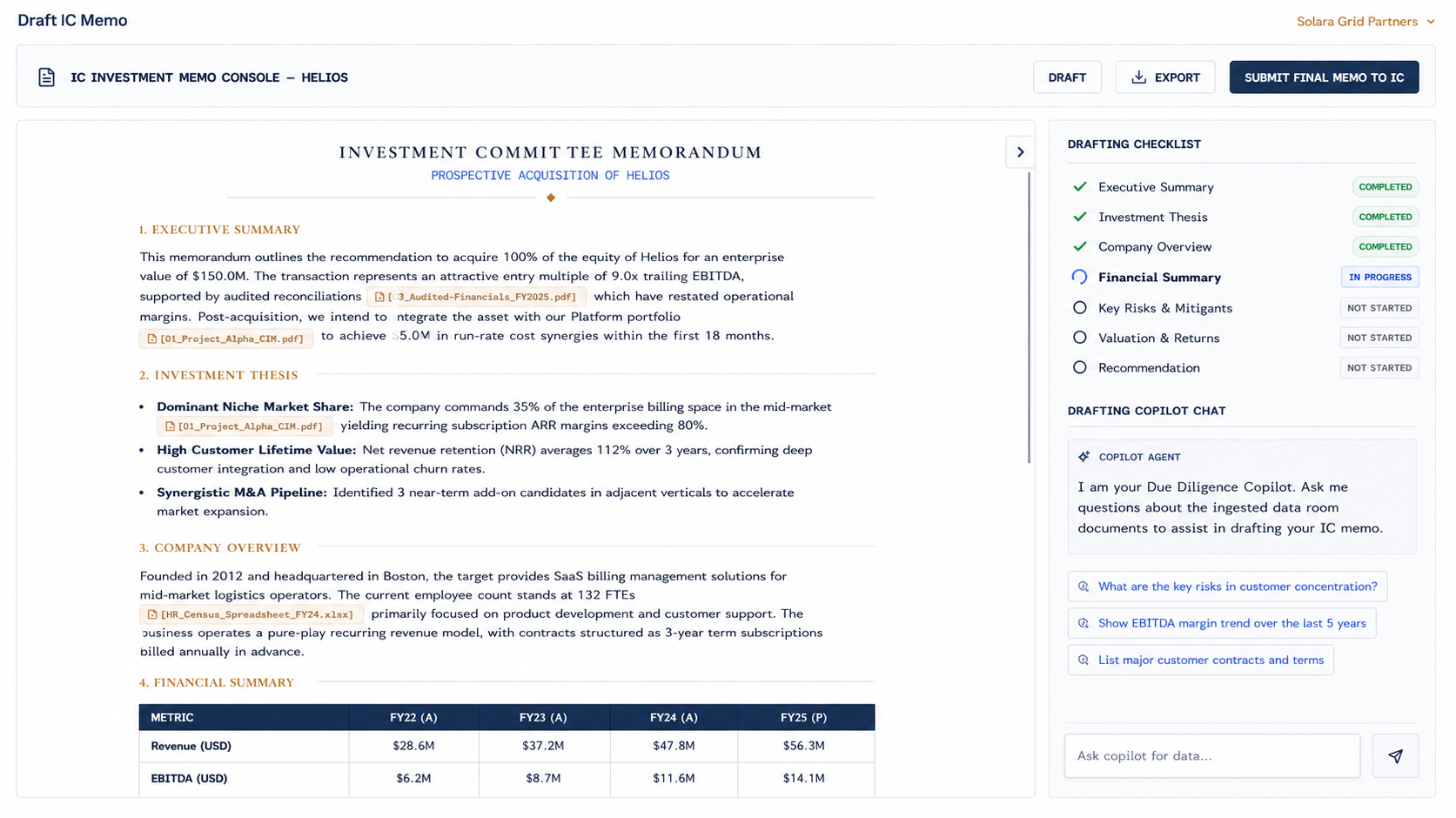Click search icon on customer contracts suggestion
This screenshot has height=818, width=1456.
pyautogui.click(x=1084, y=660)
